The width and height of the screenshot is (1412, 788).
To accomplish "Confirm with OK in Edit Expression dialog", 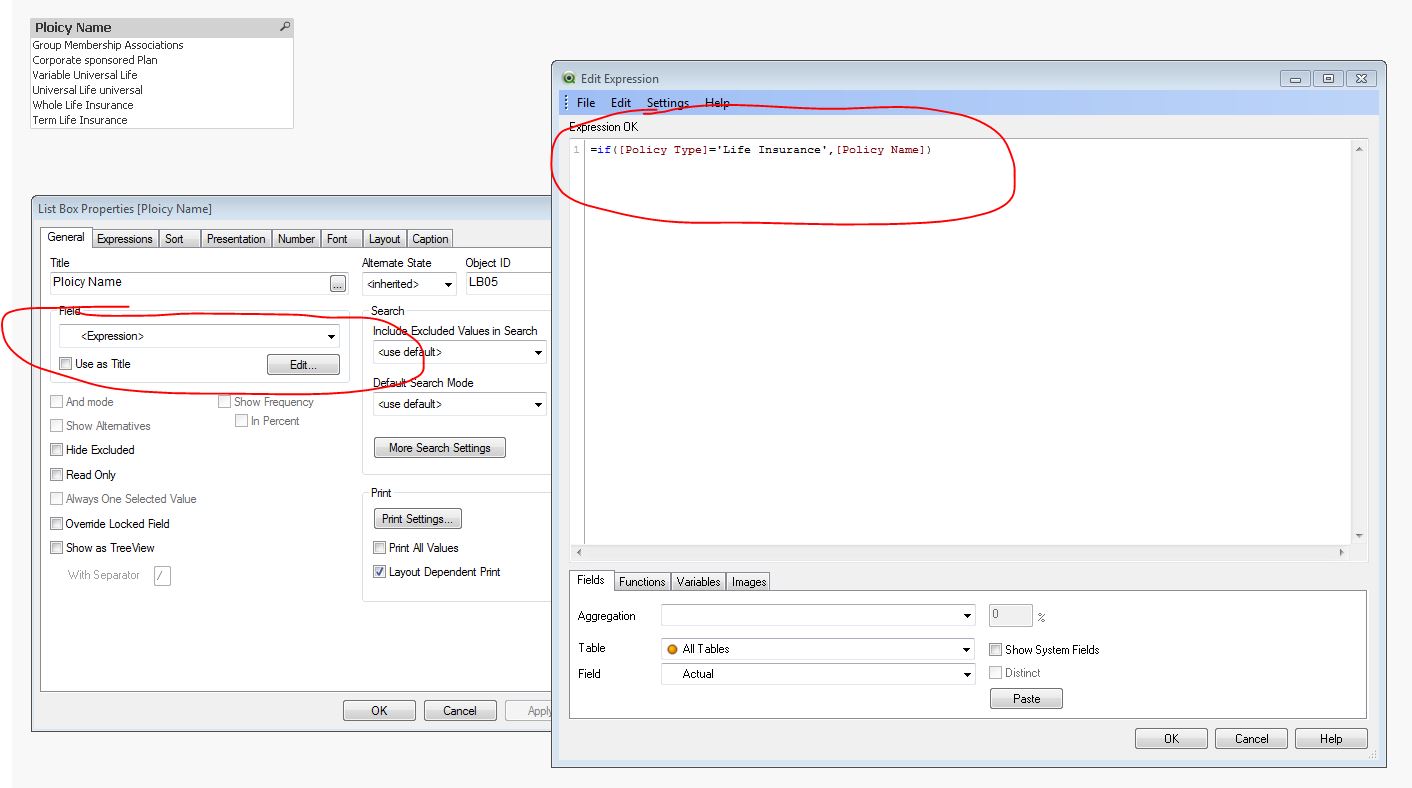I will (1171, 739).
